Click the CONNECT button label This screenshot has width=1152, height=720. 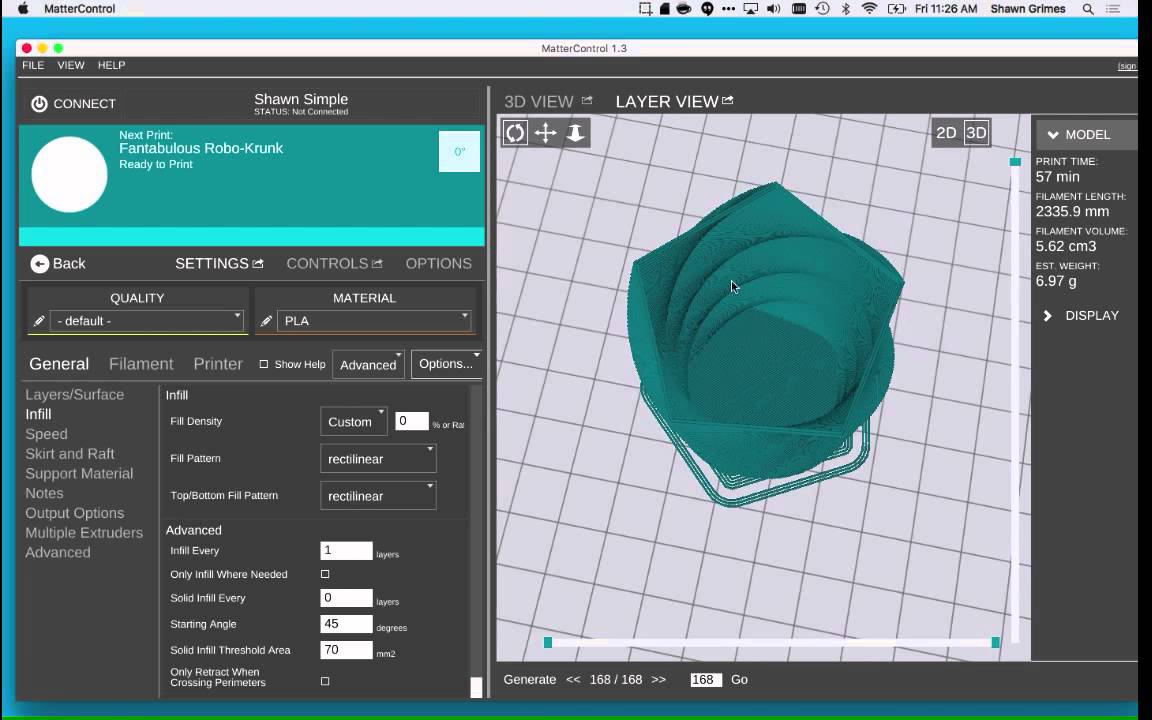tap(84, 104)
